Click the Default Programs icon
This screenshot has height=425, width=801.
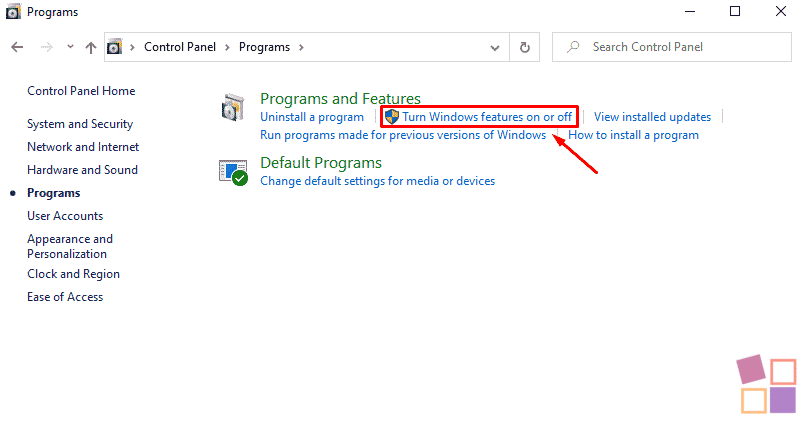click(x=233, y=172)
